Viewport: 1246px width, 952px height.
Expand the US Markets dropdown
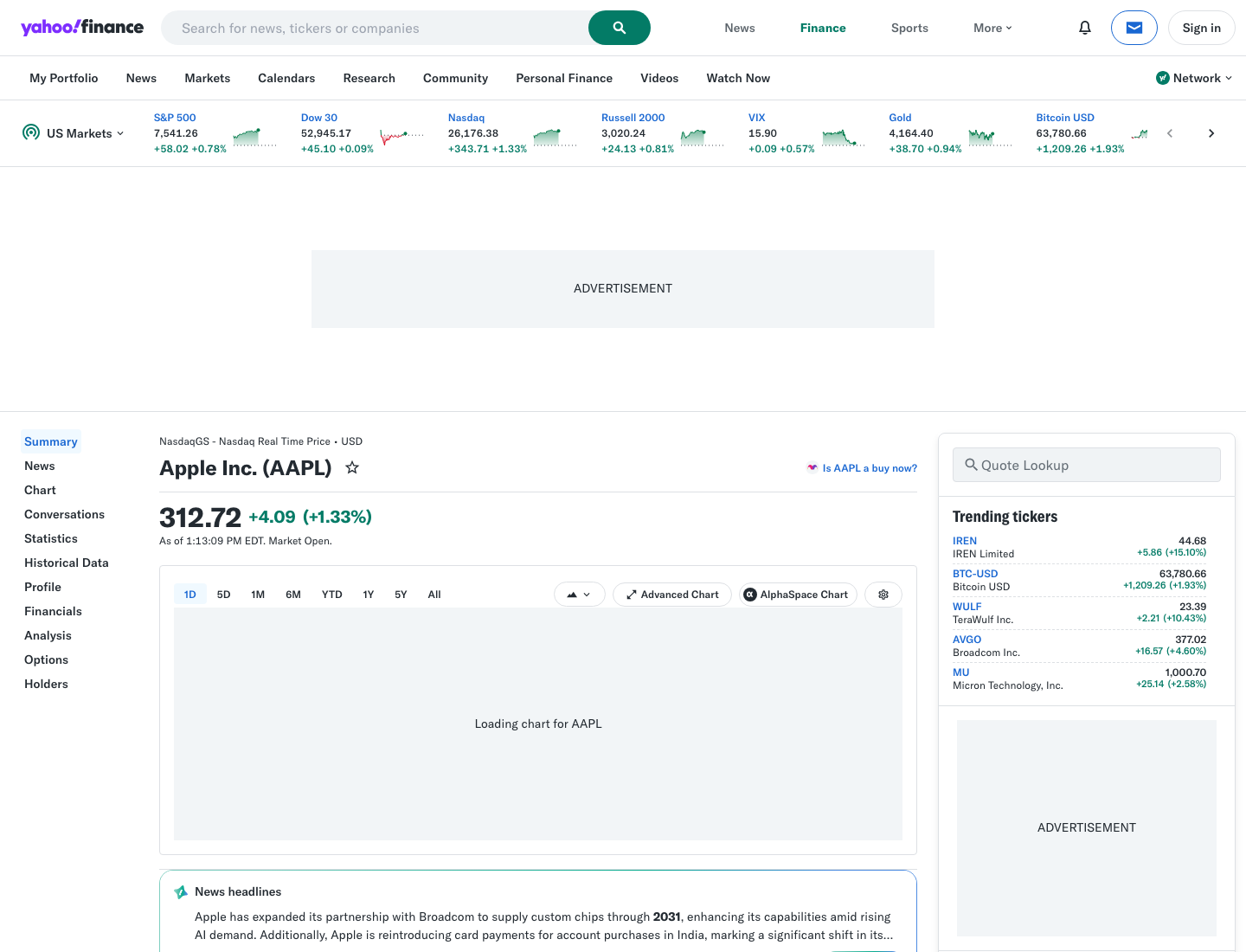click(85, 133)
